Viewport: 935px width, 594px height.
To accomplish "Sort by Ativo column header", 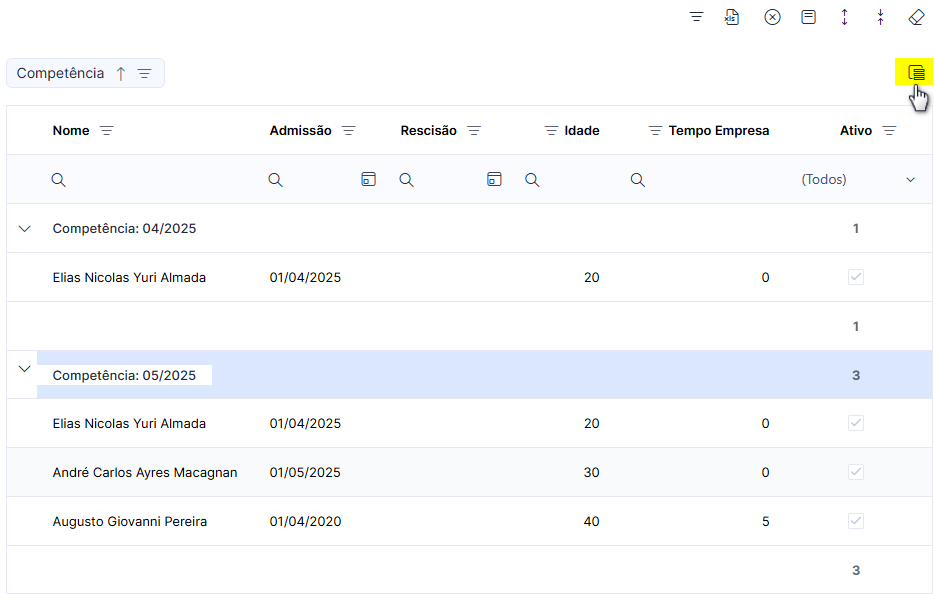I will click(856, 131).
